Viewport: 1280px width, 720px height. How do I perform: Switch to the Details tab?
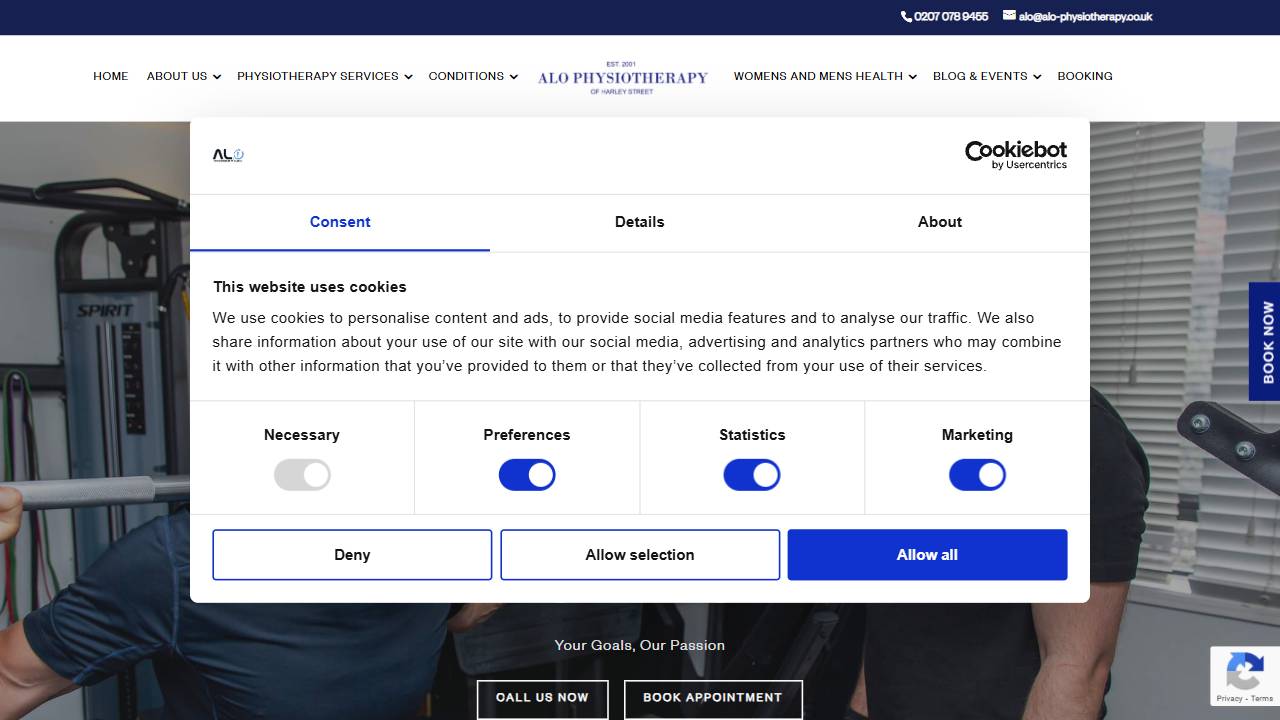[640, 222]
